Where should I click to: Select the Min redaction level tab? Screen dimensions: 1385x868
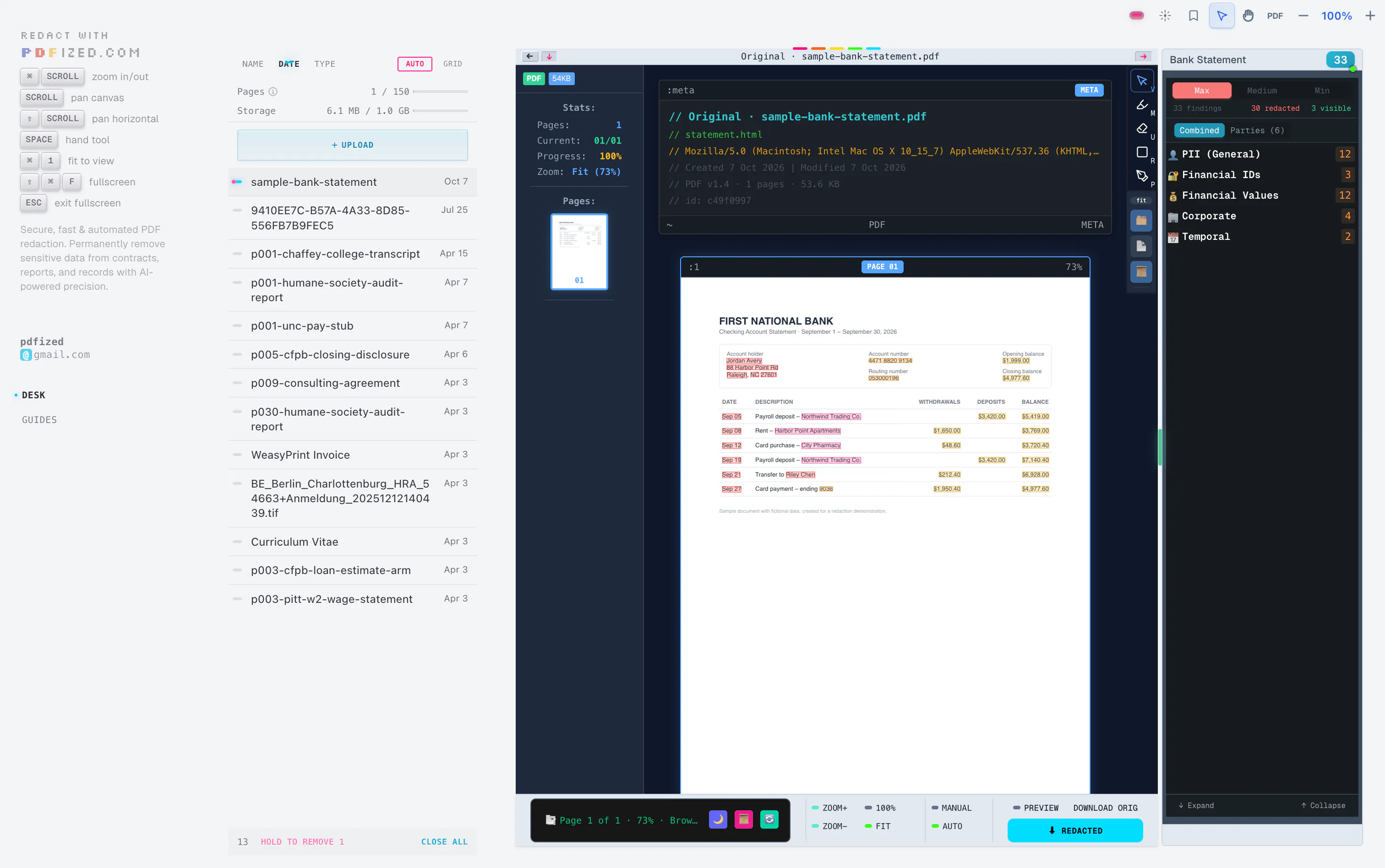(1322, 91)
